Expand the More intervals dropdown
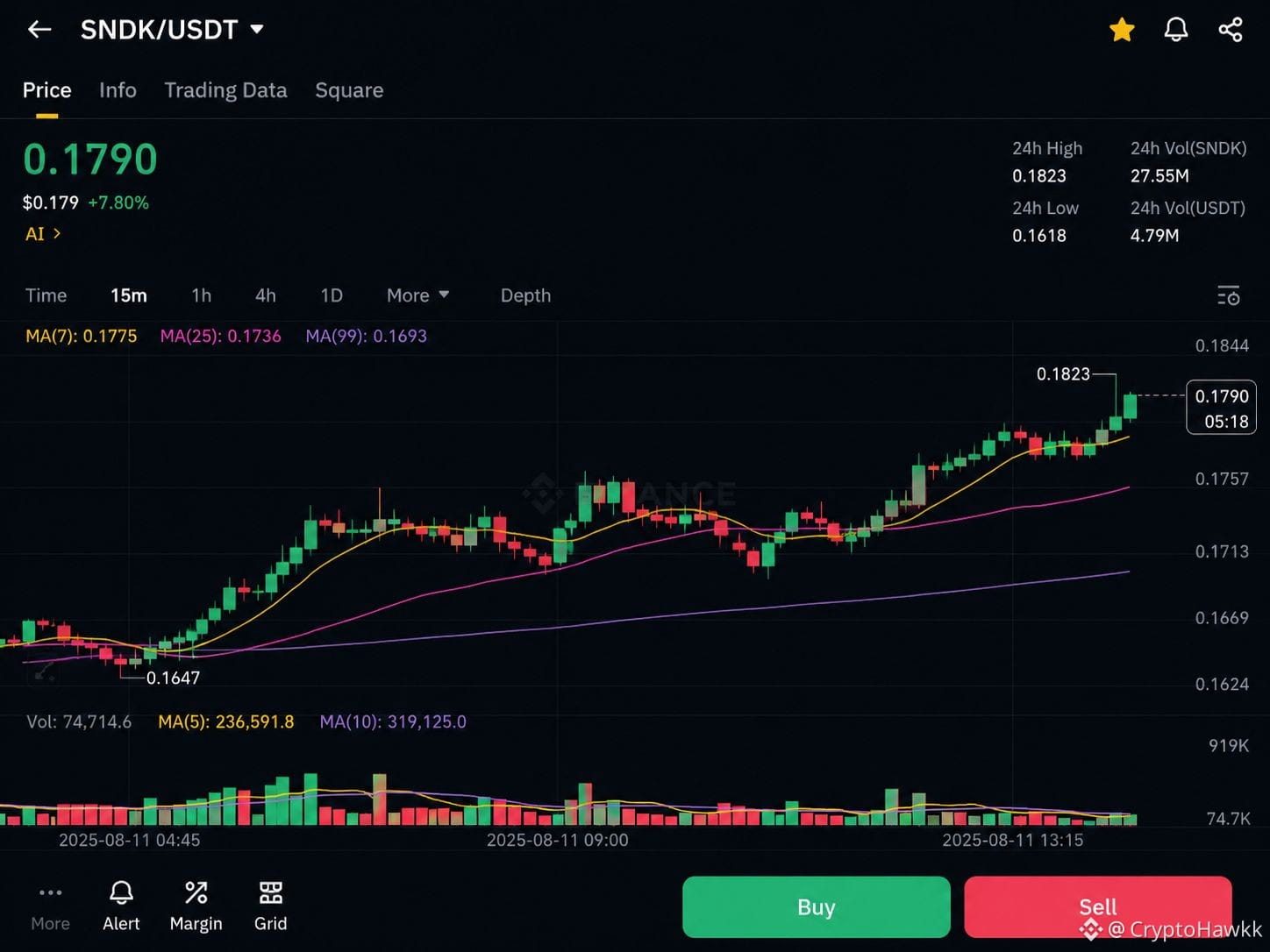 point(417,295)
